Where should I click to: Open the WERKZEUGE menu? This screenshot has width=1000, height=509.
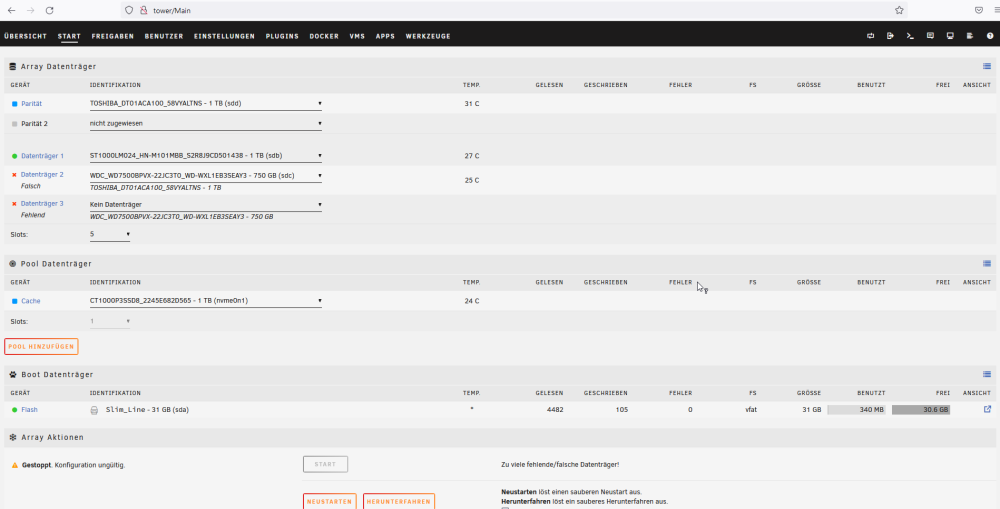[428, 36]
